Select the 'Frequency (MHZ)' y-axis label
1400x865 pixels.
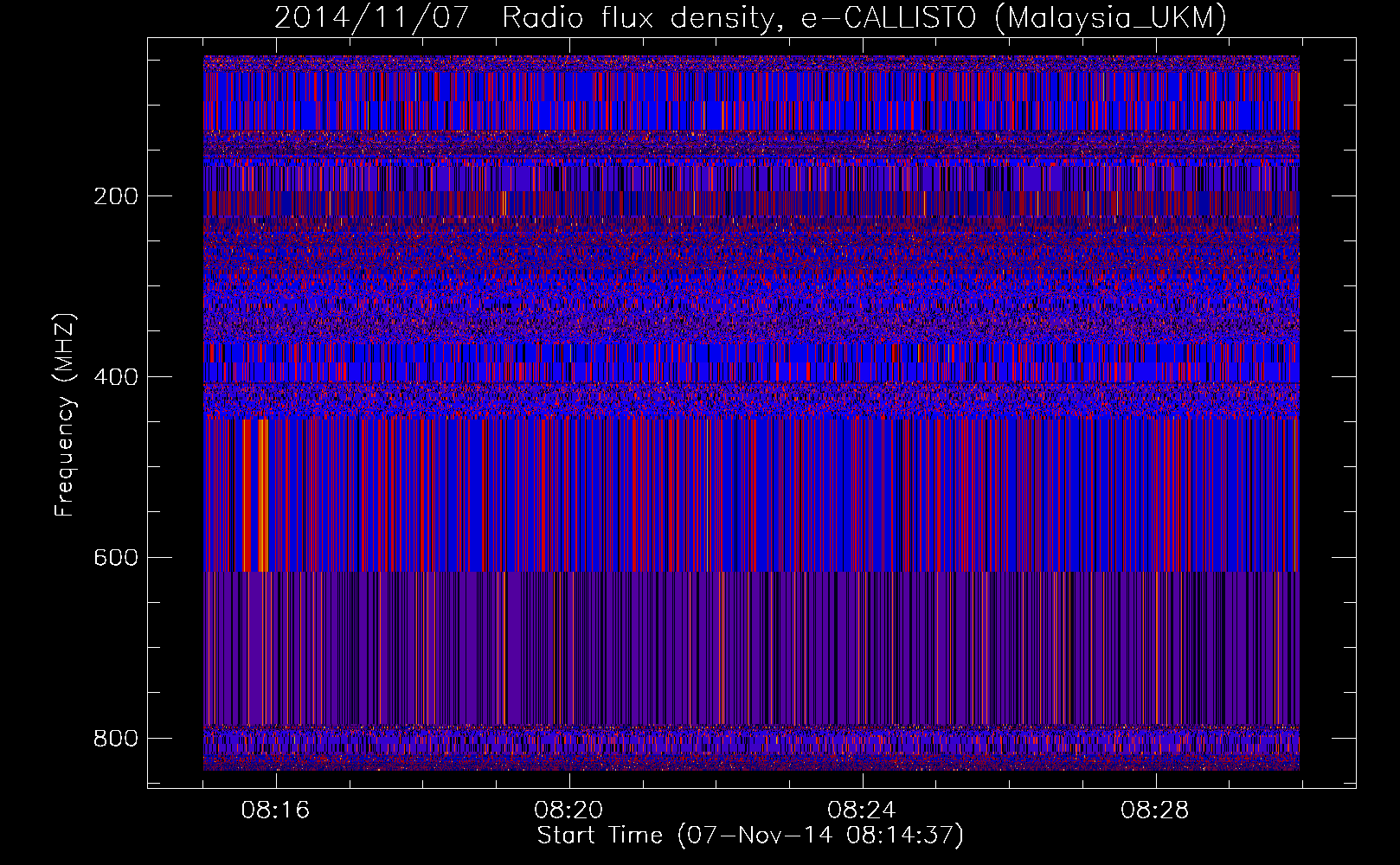pyautogui.click(x=65, y=415)
